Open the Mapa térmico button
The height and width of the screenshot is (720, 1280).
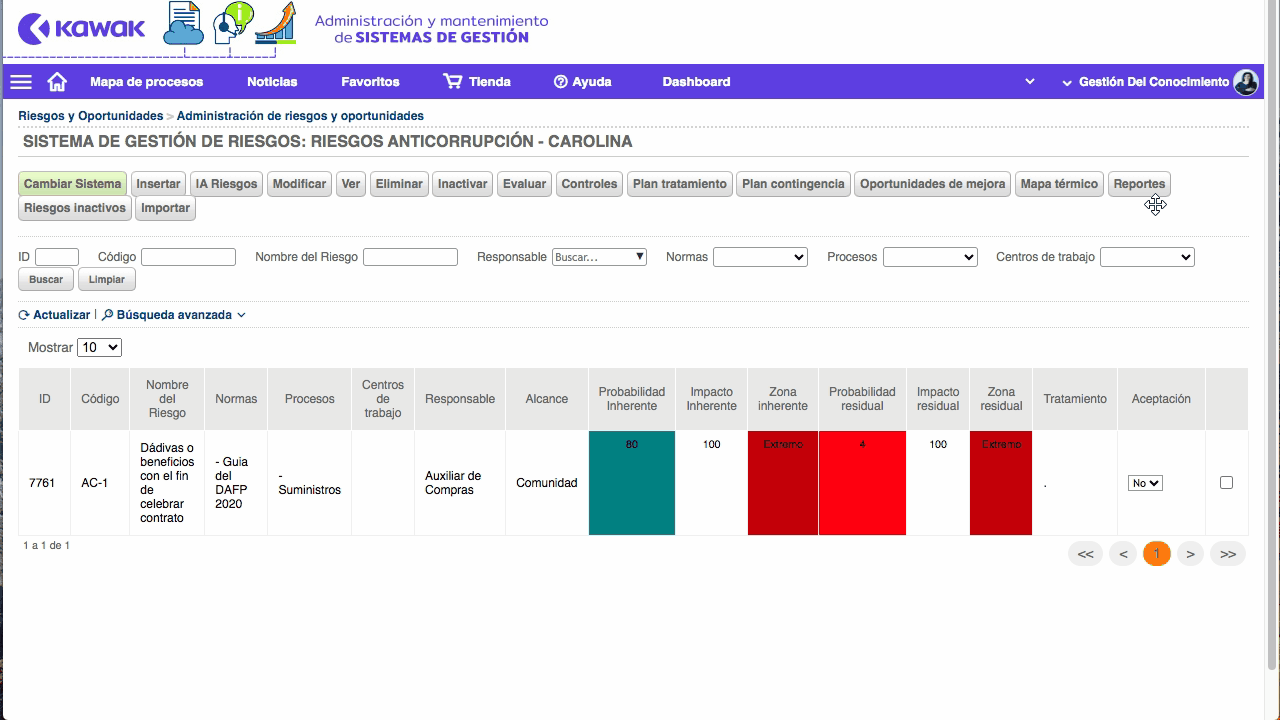coord(1059,184)
